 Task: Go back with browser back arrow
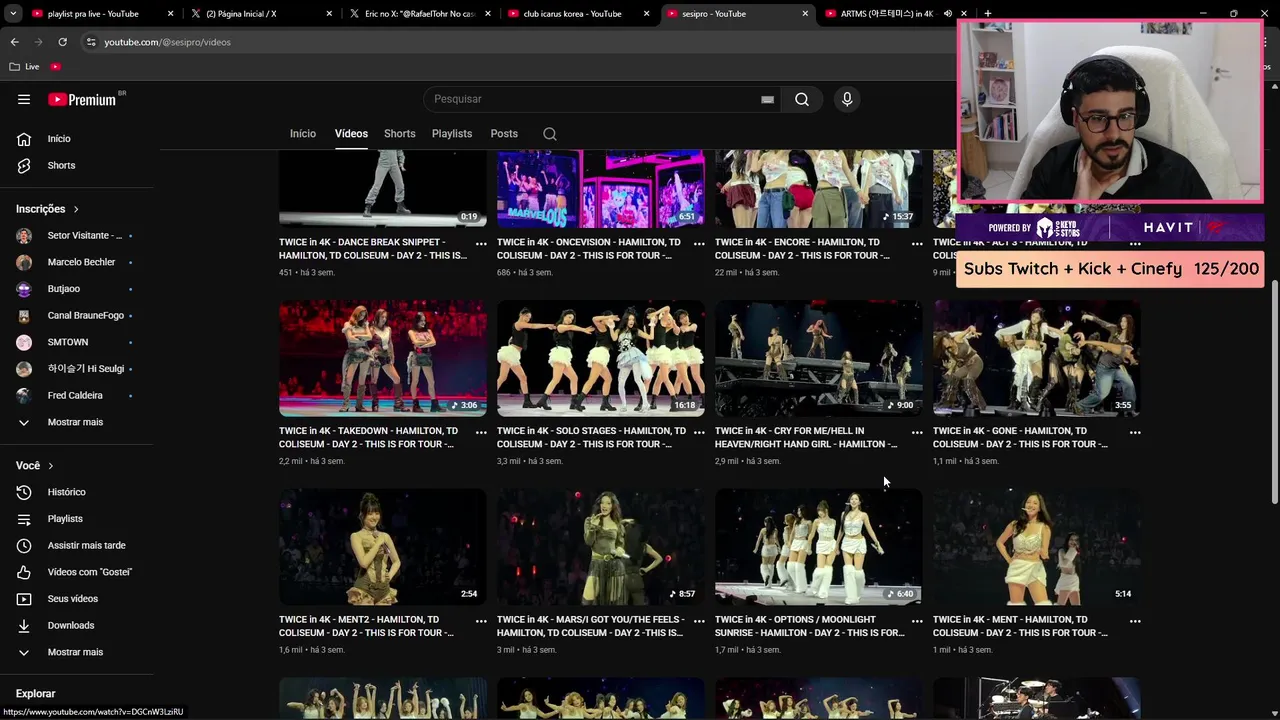tap(14, 42)
